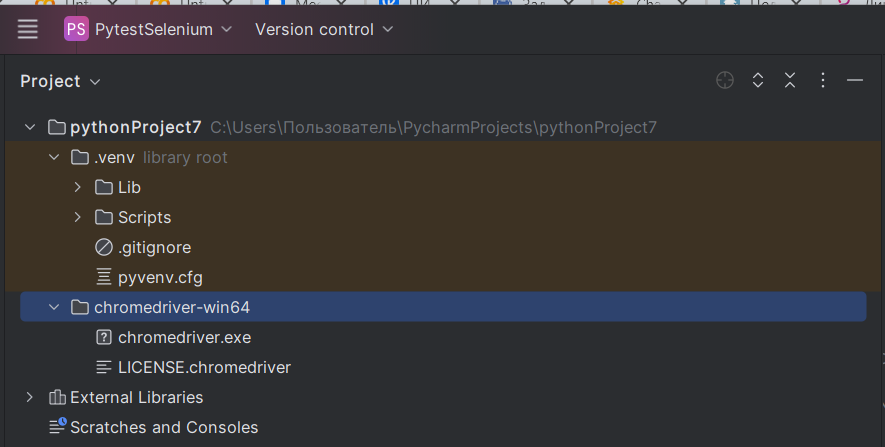Open Project panel options three-dot menu
Screen dimensions: 885x447
tap(822, 81)
